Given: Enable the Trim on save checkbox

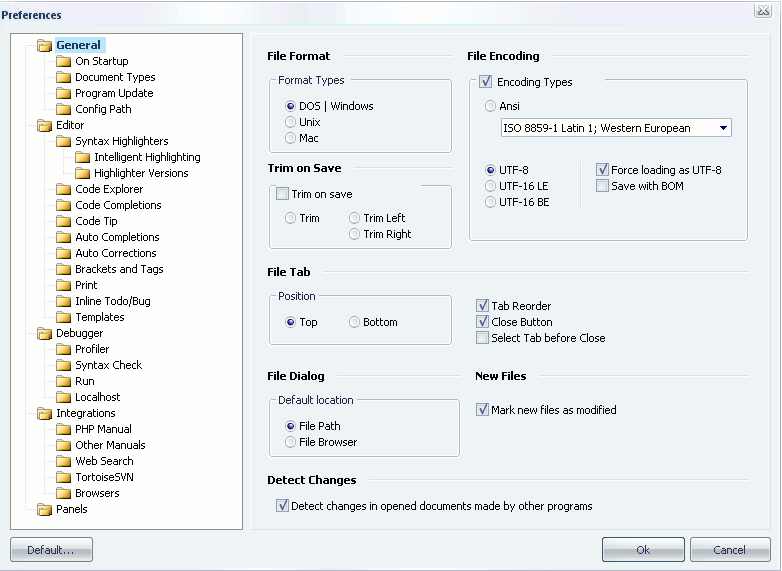Looking at the screenshot, I should [x=282, y=194].
